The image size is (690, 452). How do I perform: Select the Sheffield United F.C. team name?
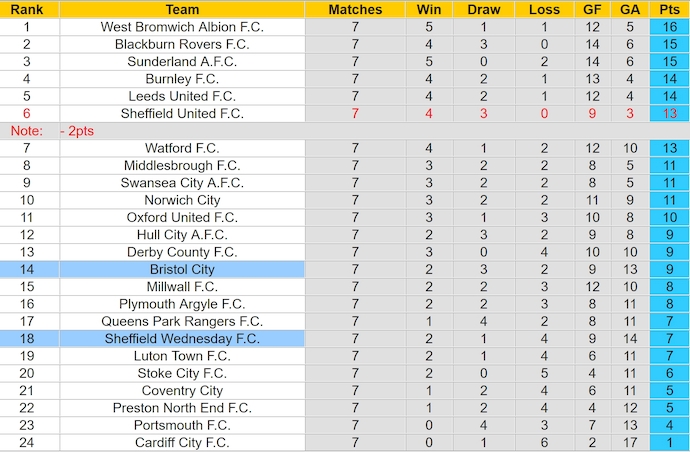(x=182, y=114)
